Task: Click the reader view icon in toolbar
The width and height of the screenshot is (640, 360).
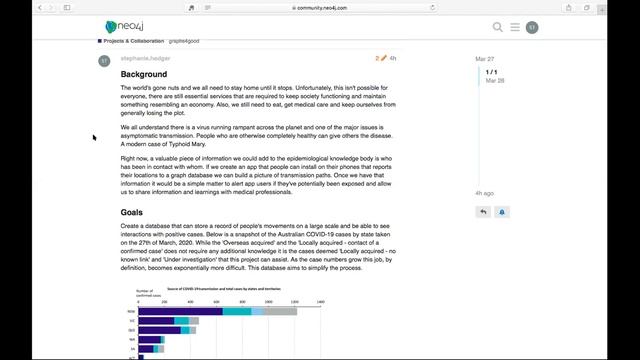Action: 208,8
